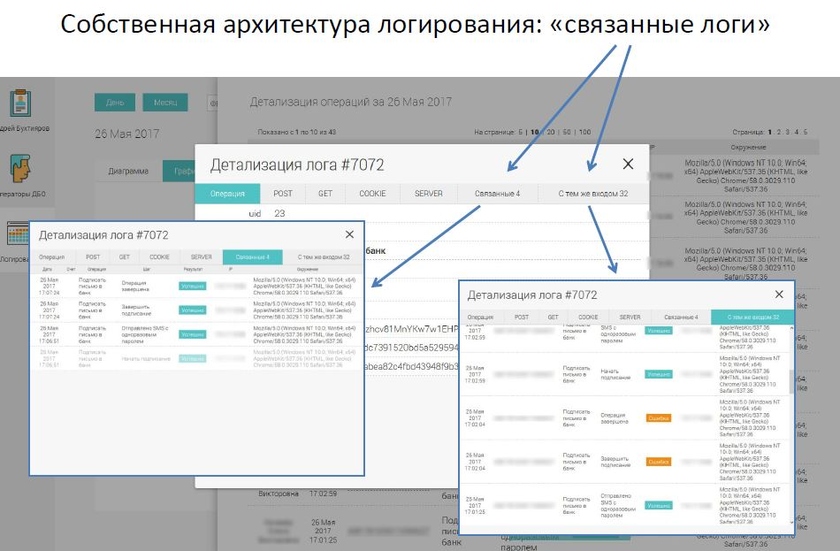This screenshot has width=840, height=551.
Task: Go to page 3 of results
Action: [788, 132]
